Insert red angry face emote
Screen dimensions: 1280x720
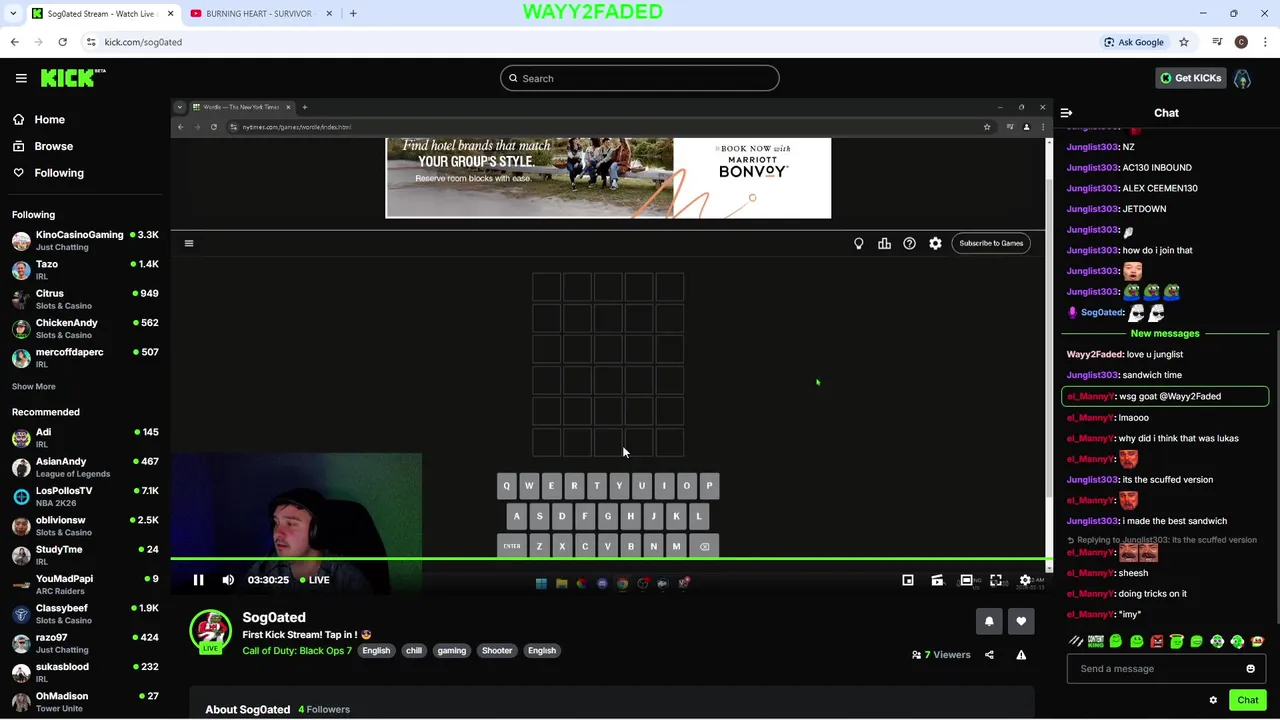pyautogui.click(x=1157, y=641)
